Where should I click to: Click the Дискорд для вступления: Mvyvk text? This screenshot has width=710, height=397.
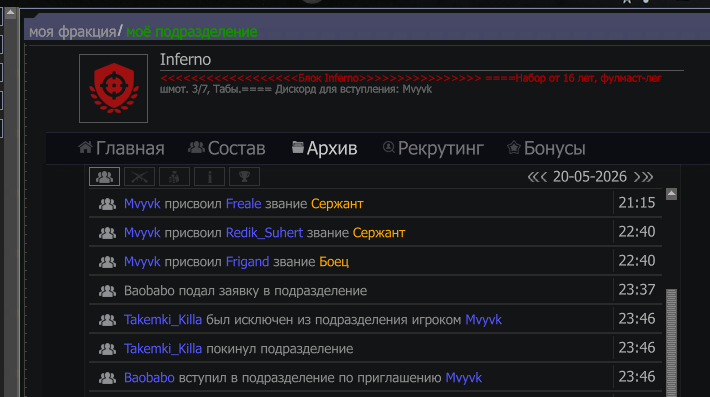point(354,89)
